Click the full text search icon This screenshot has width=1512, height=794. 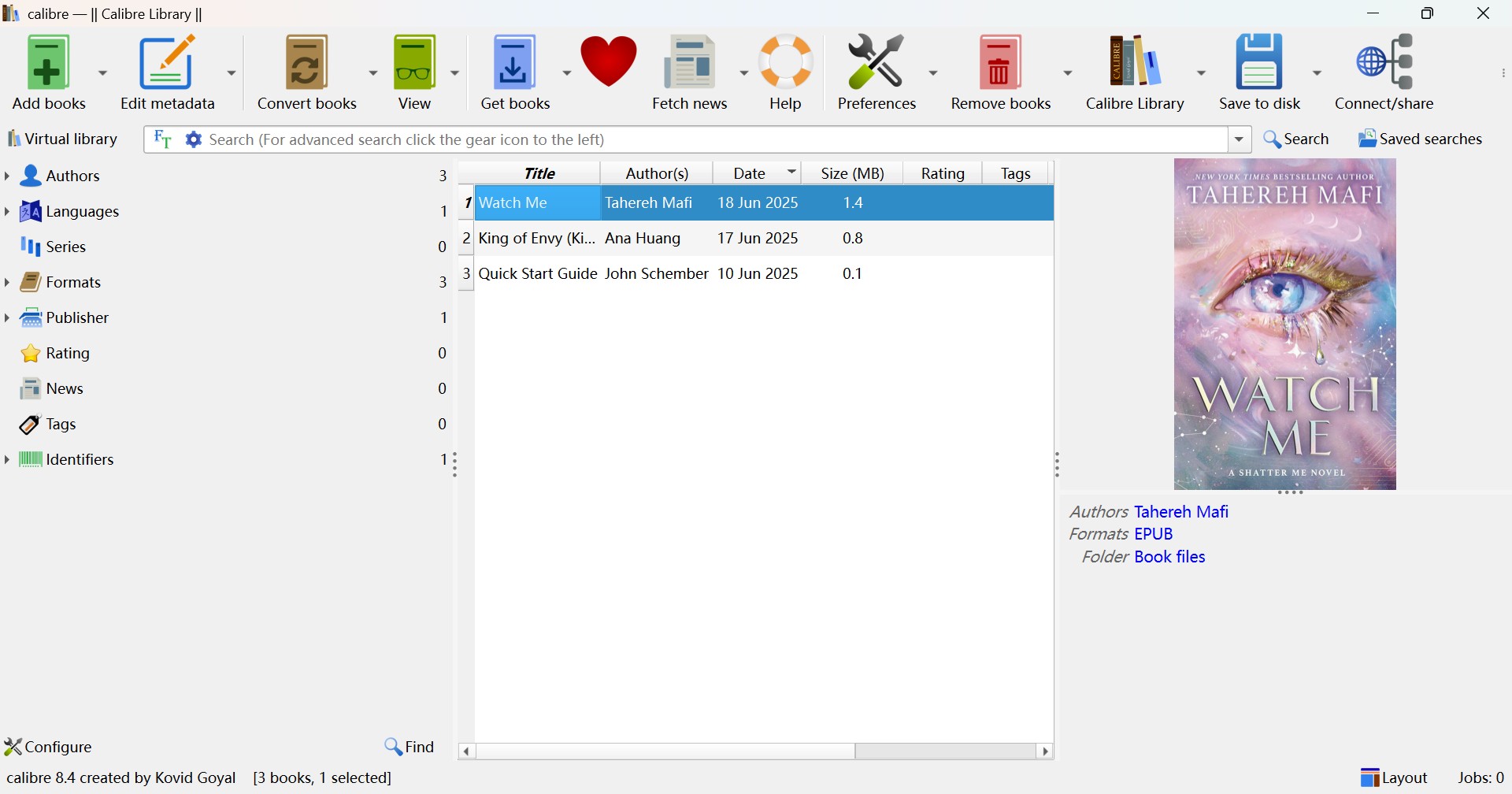tap(161, 139)
